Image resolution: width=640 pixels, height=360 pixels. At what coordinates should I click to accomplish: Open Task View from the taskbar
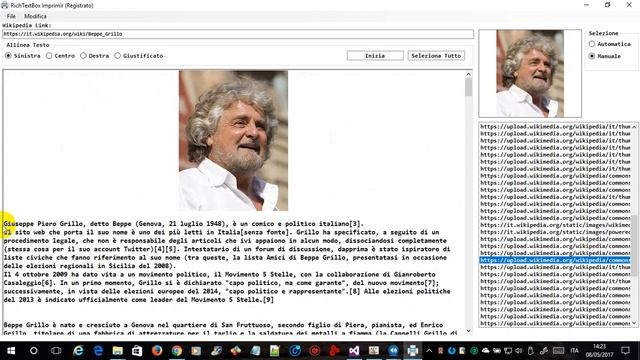(56, 351)
